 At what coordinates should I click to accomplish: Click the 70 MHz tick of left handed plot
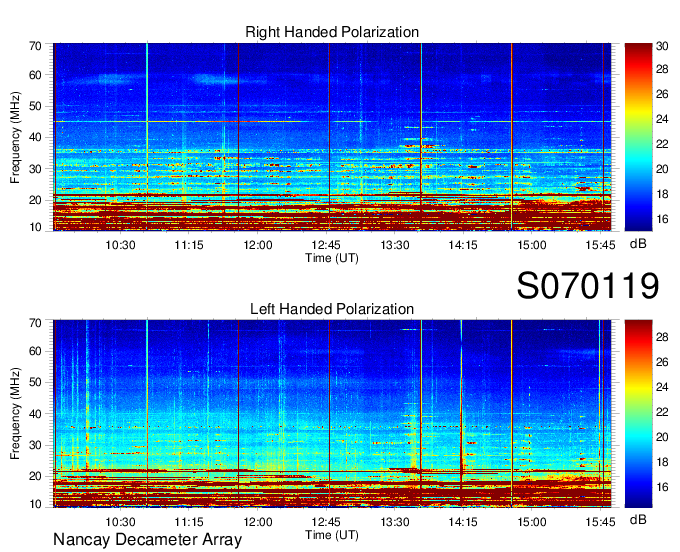tap(35, 323)
